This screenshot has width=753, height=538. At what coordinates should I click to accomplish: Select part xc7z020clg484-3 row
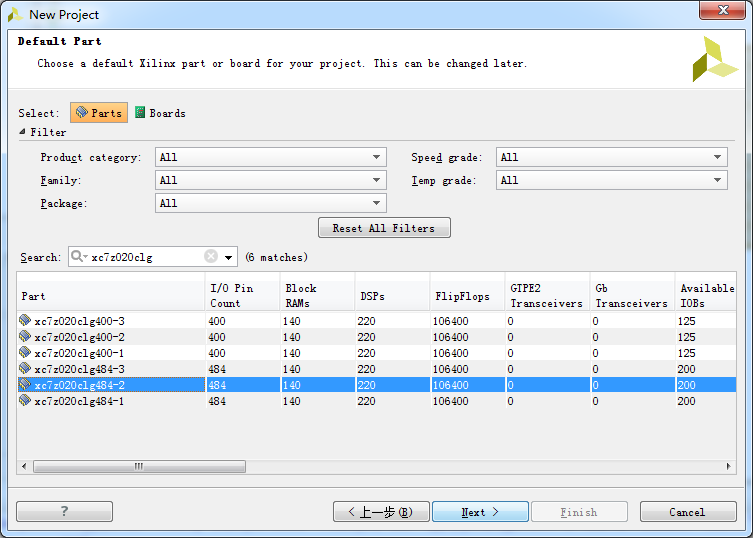[x=376, y=369]
